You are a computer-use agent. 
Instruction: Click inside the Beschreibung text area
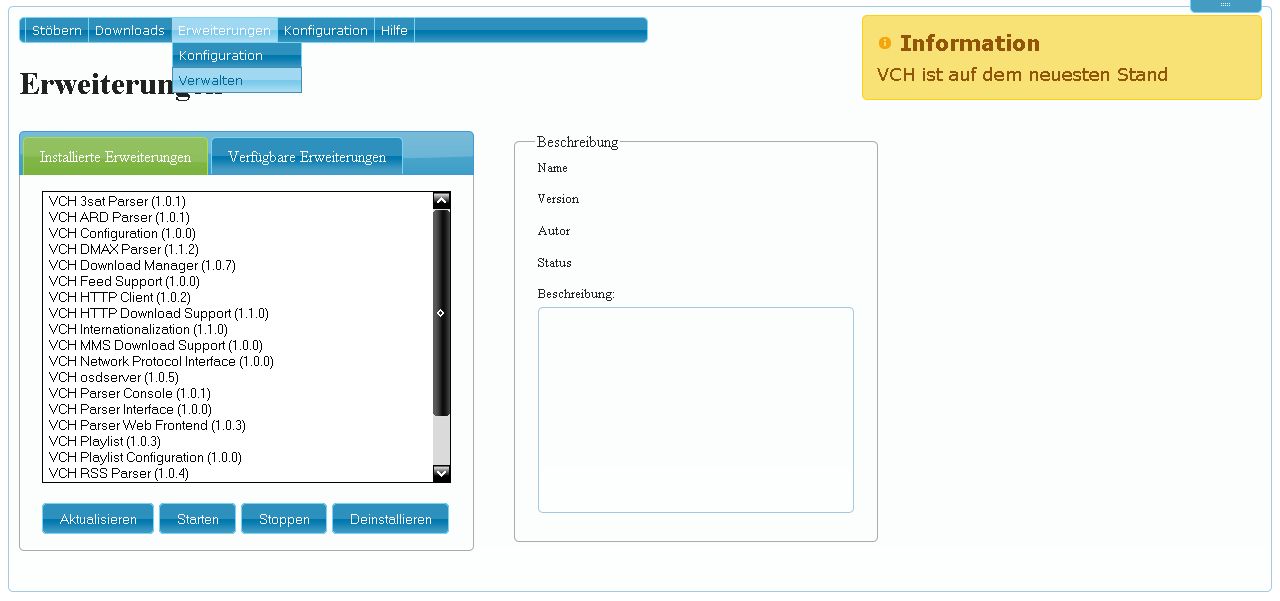point(695,410)
